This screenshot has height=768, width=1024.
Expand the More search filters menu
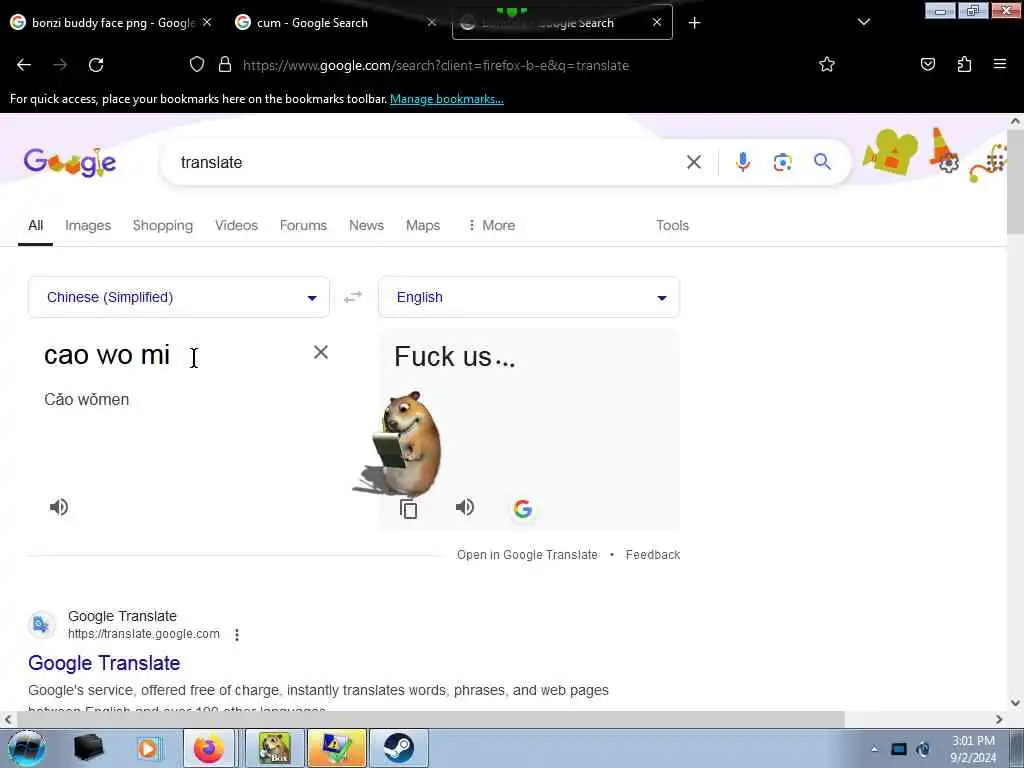pos(491,225)
